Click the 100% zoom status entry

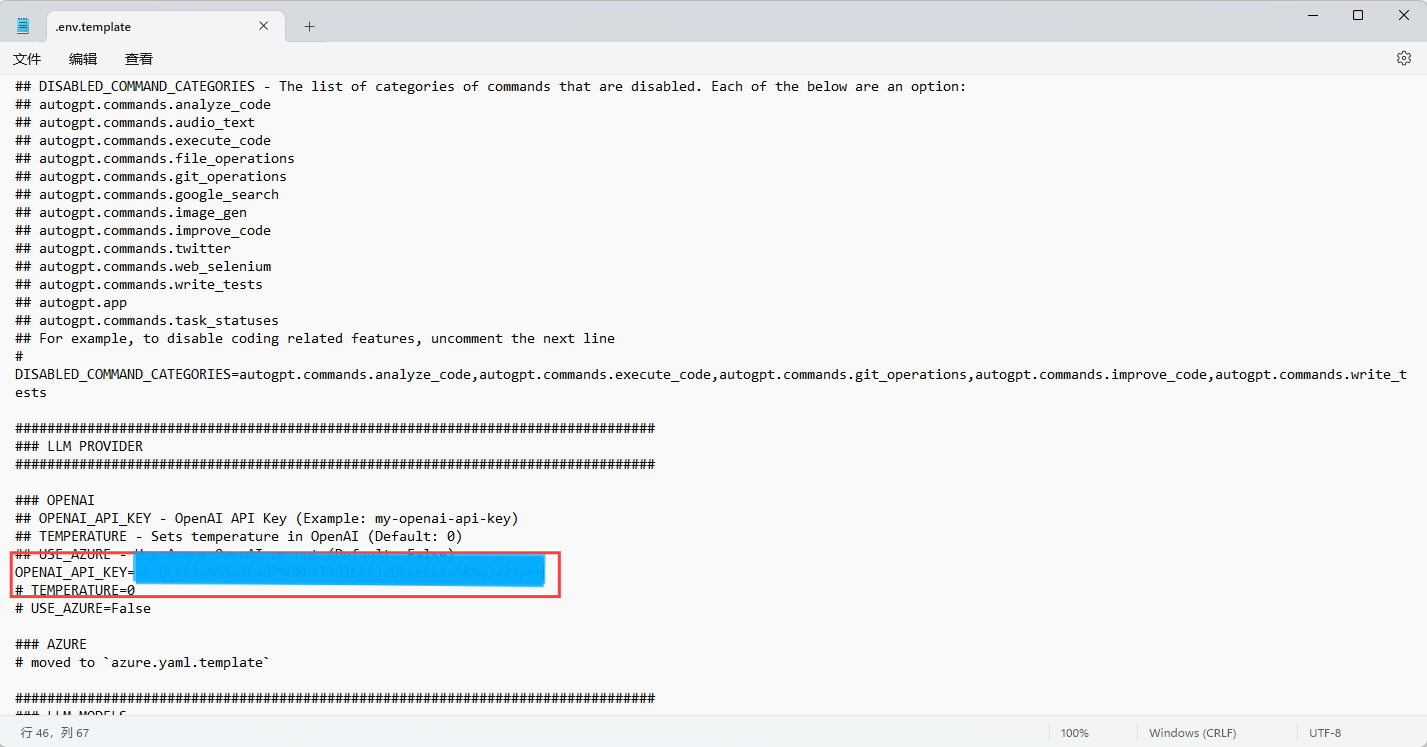(x=1075, y=733)
